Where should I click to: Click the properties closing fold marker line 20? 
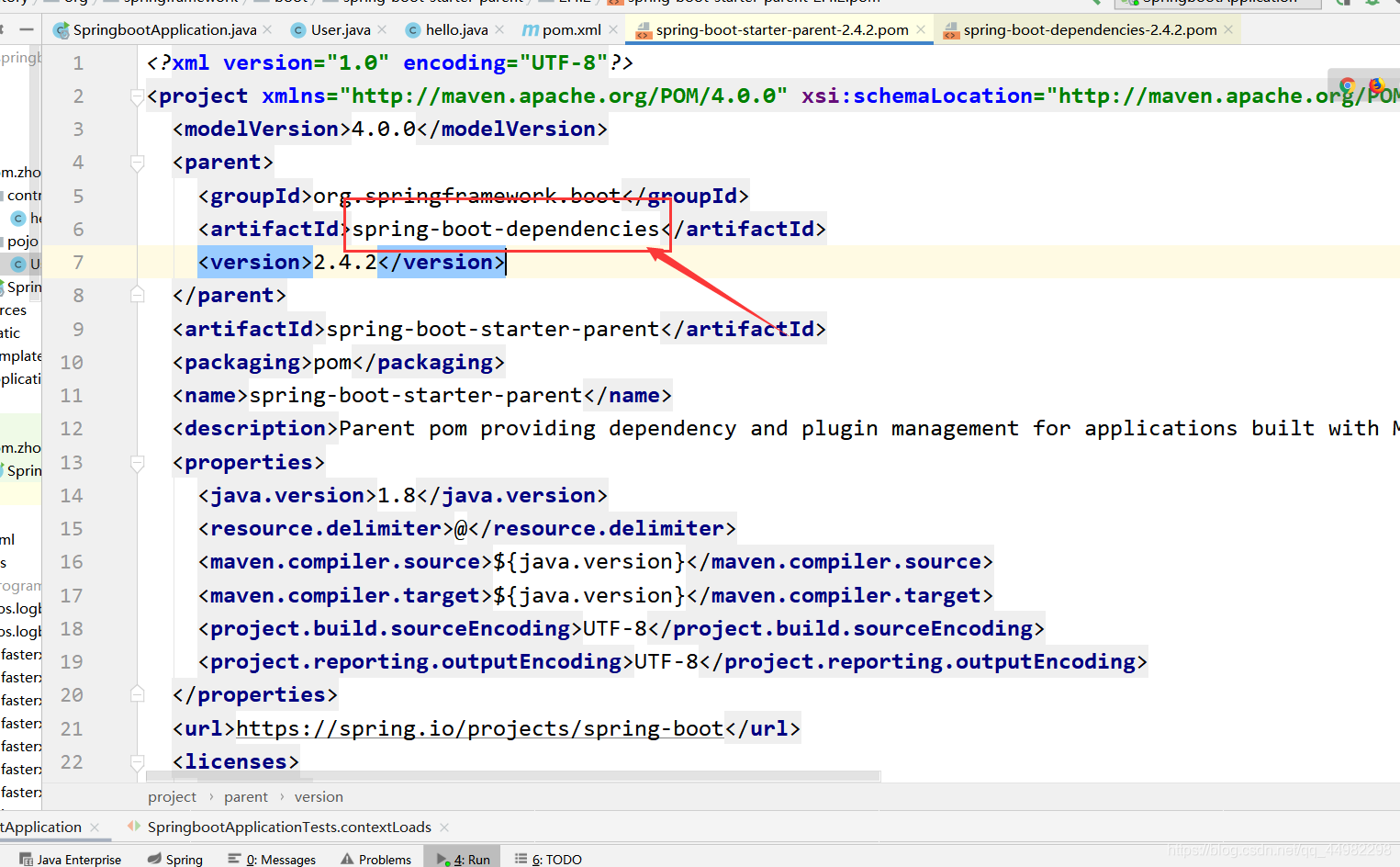[138, 694]
